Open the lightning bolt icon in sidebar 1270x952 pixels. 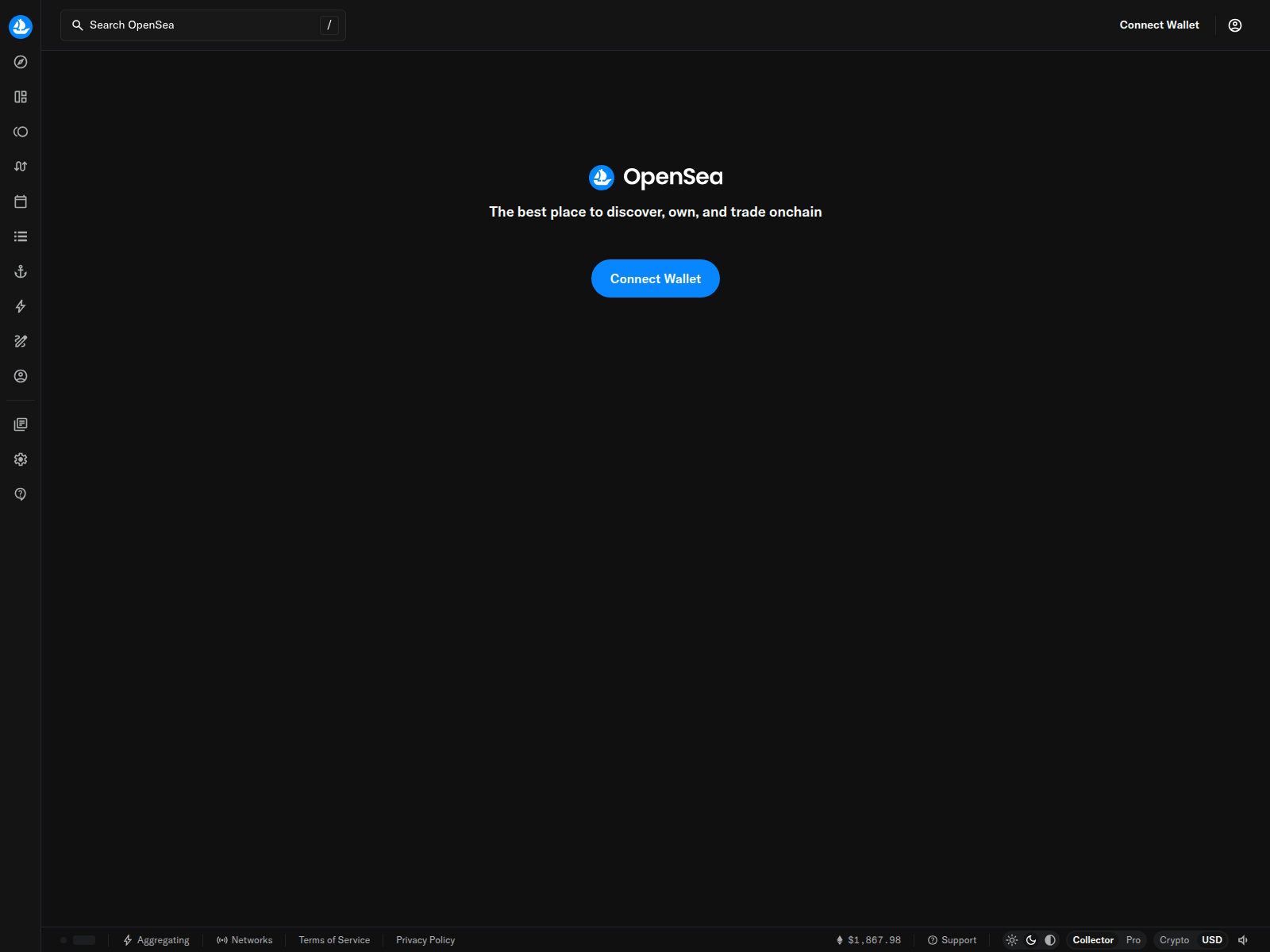(x=21, y=306)
